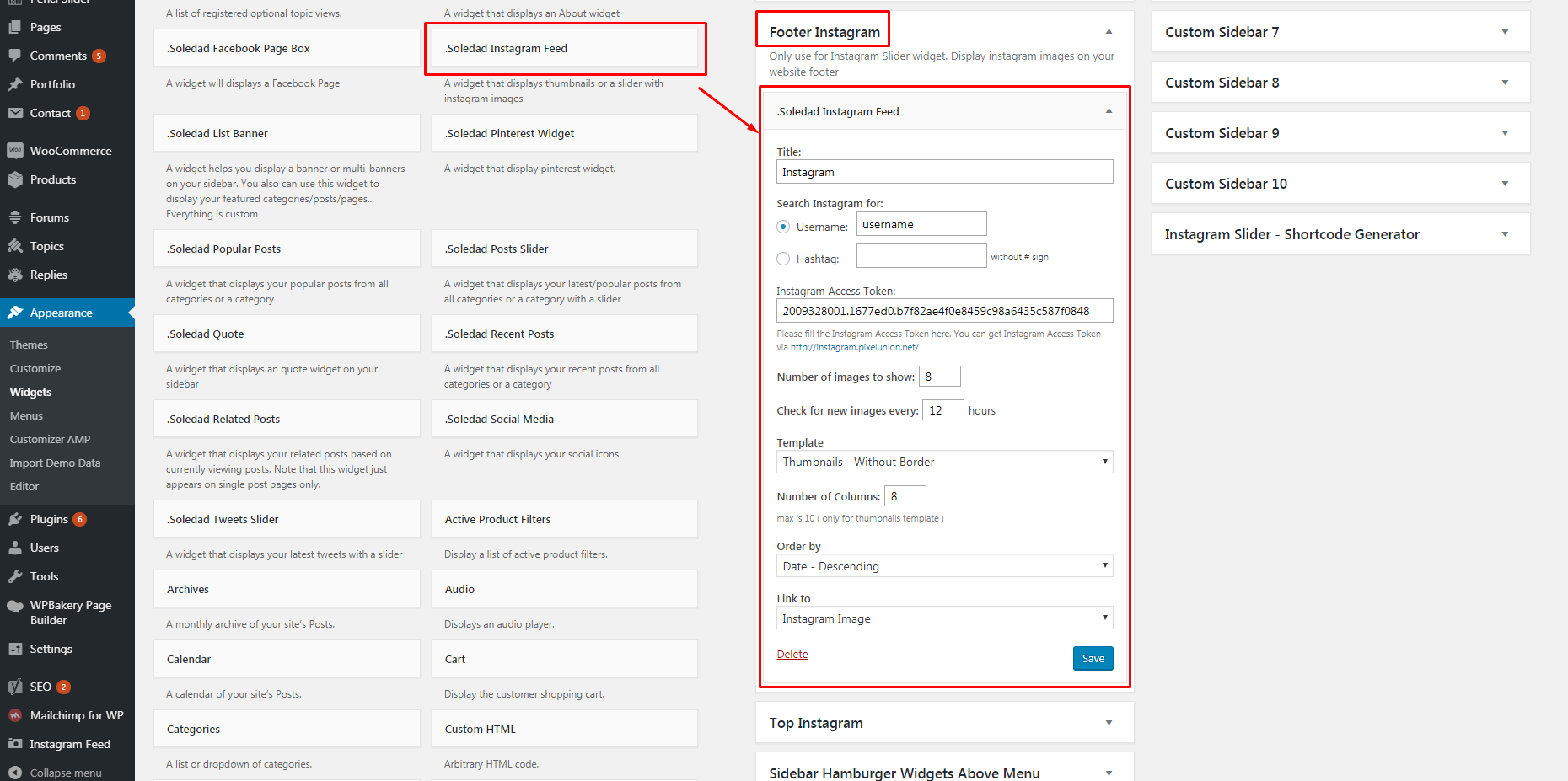Viewport: 1568px width, 781px height.
Task: Click the Instagram Feed camera icon
Action: 15,744
